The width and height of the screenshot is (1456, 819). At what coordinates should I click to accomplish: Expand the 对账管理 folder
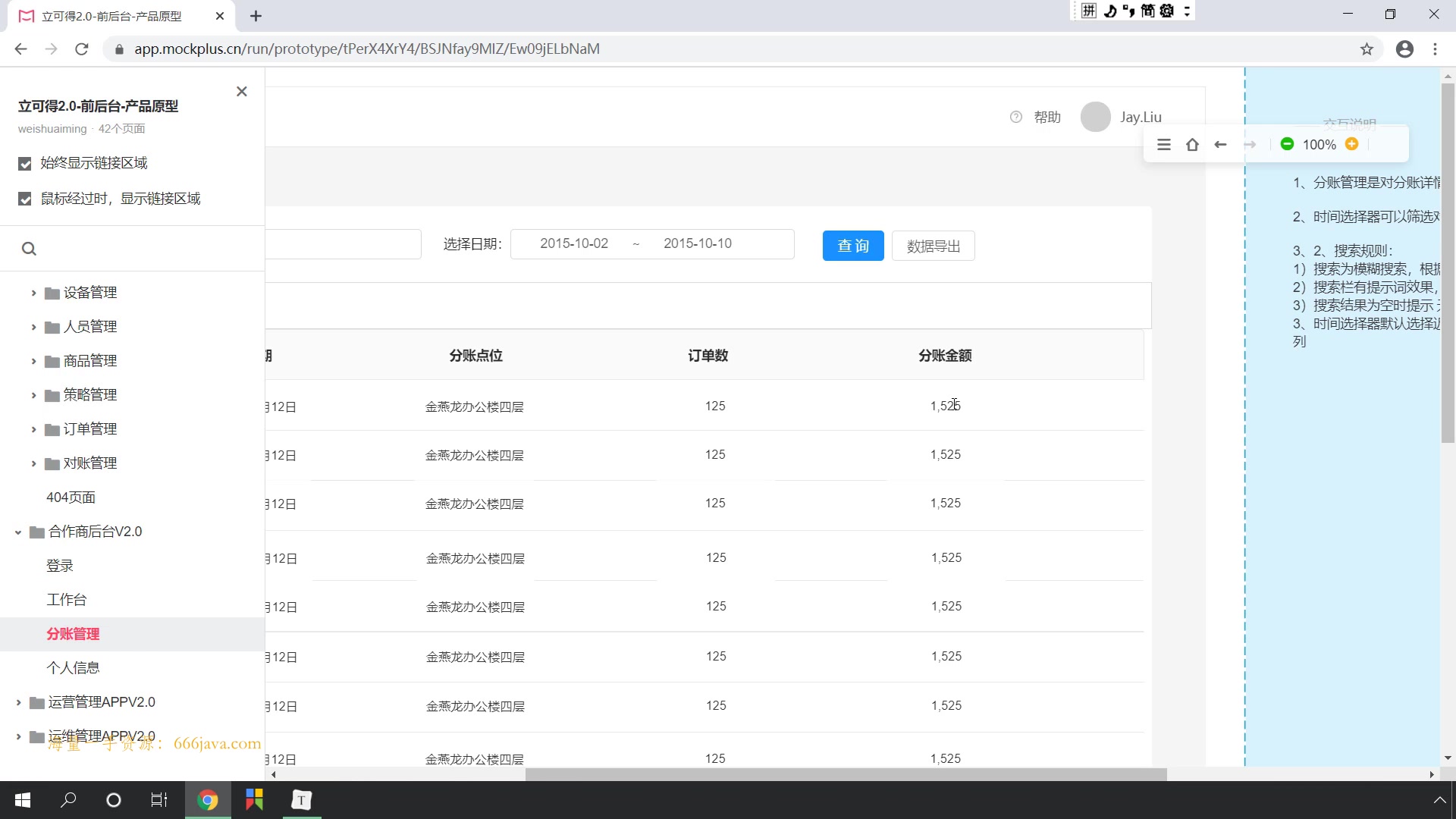point(33,463)
